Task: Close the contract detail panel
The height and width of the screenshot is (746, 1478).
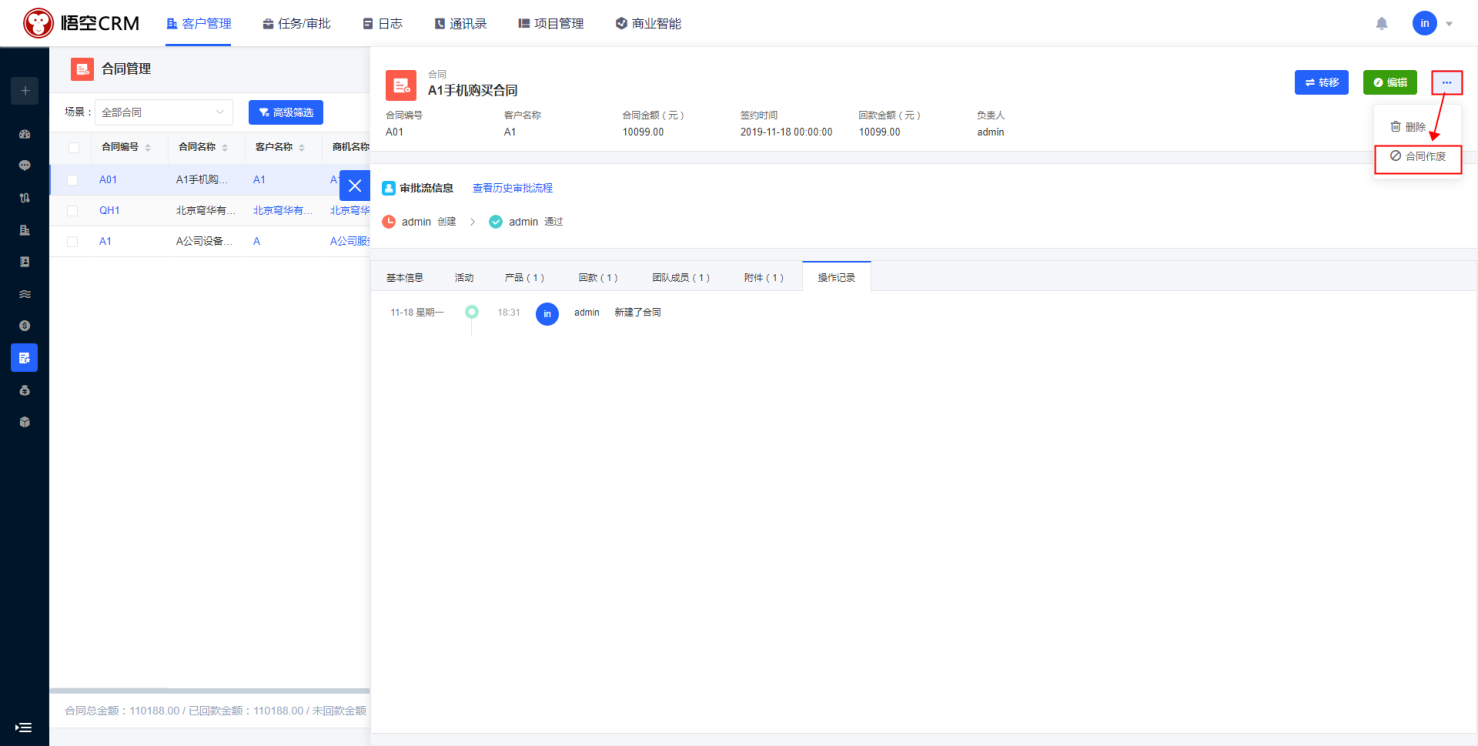Action: coord(355,185)
